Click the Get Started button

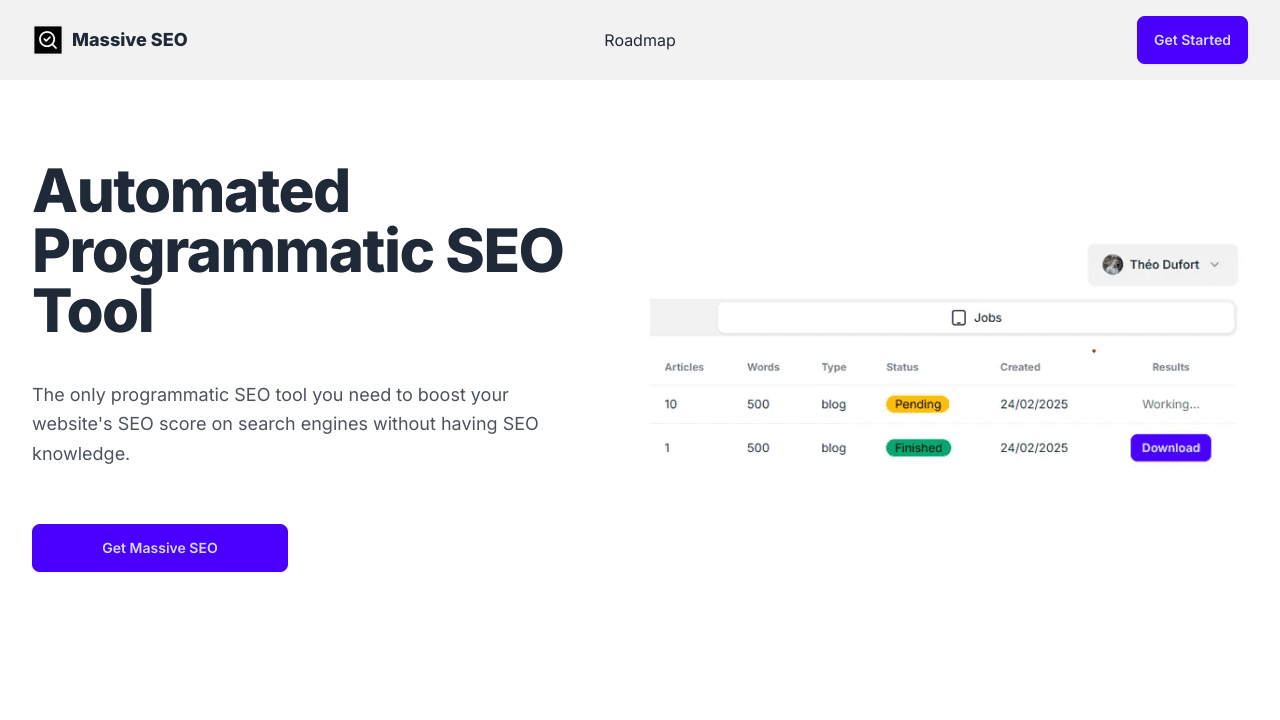[1192, 40]
